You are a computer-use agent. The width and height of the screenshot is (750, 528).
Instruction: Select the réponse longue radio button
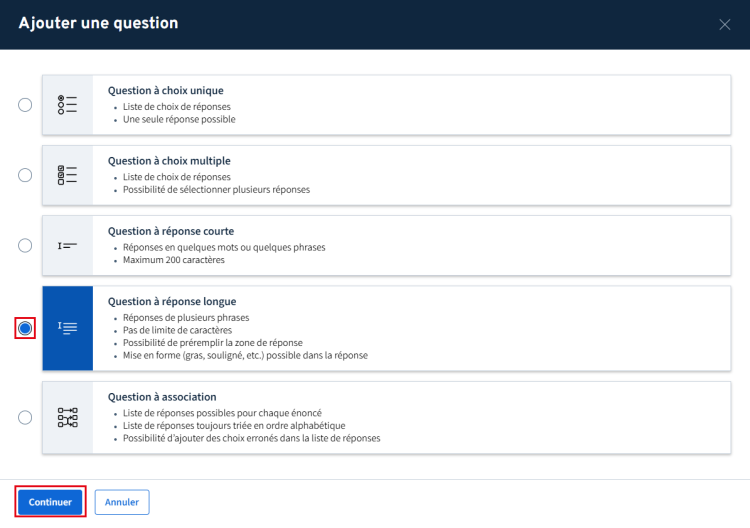point(25,328)
